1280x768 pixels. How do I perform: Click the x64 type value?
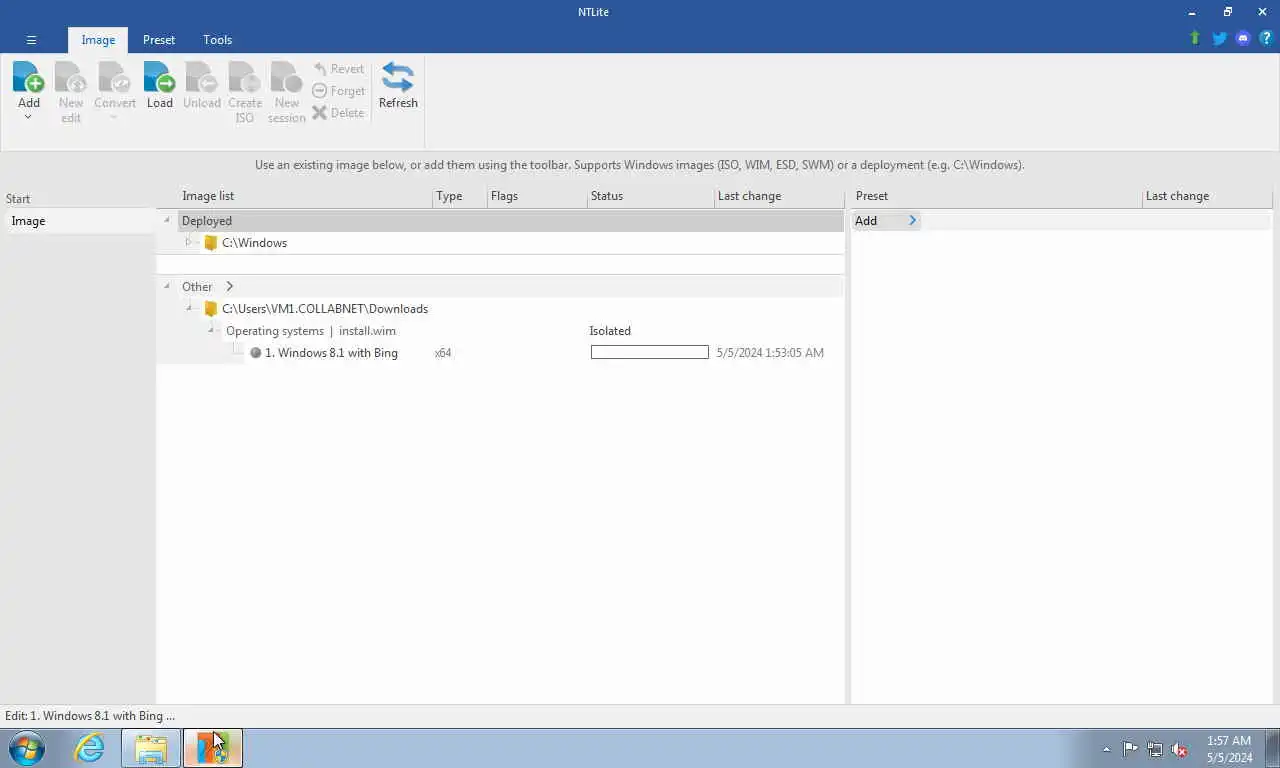(x=443, y=353)
